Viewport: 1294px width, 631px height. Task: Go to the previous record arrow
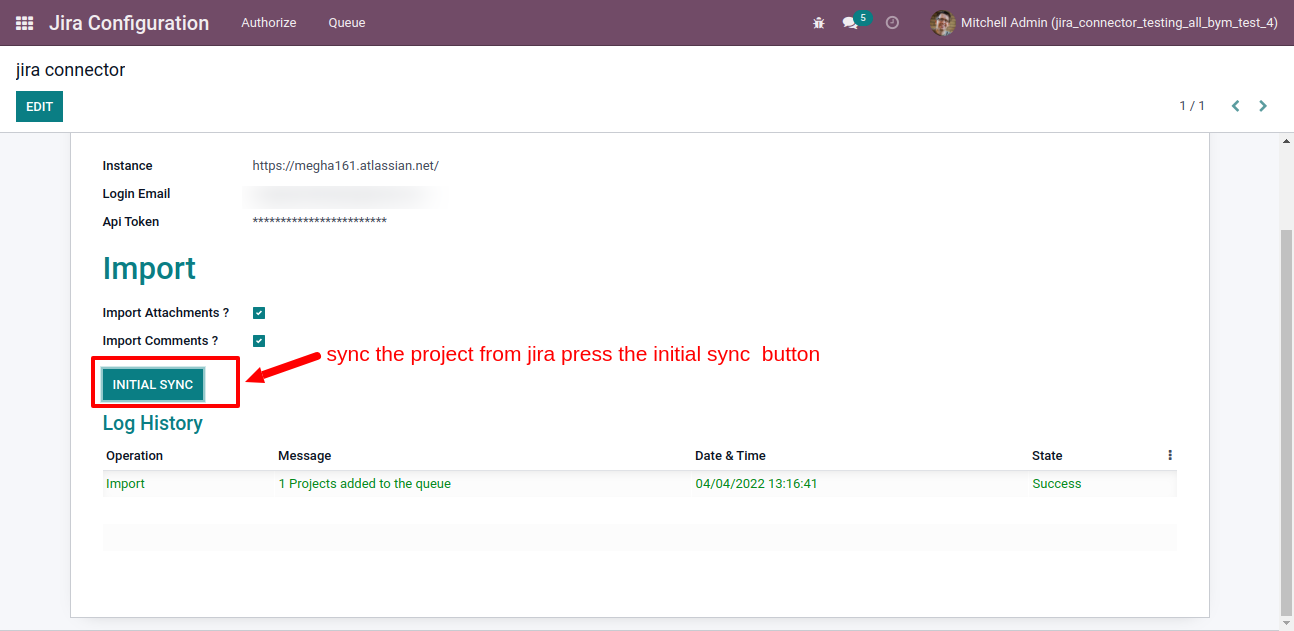click(1236, 106)
